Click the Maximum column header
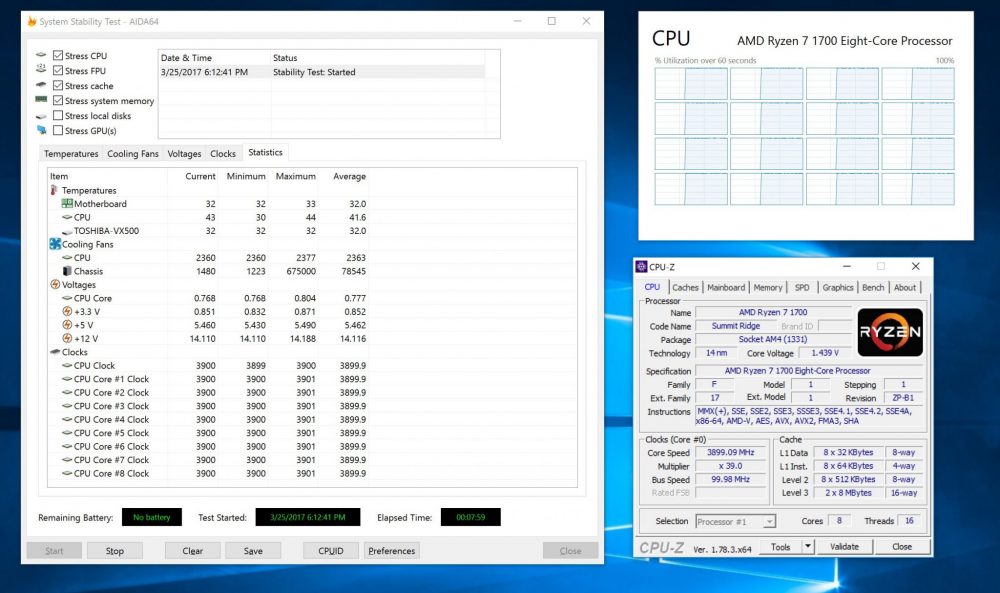The width and height of the screenshot is (1000, 593). (x=295, y=176)
